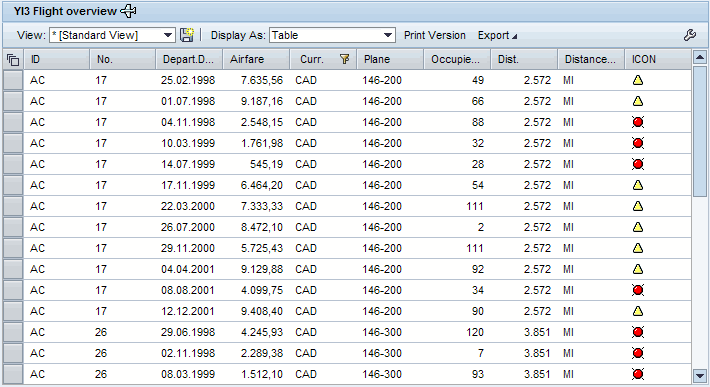Open the settings wrench icon
The height and width of the screenshot is (387, 710).
pyautogui.click(x=690, y=35)
